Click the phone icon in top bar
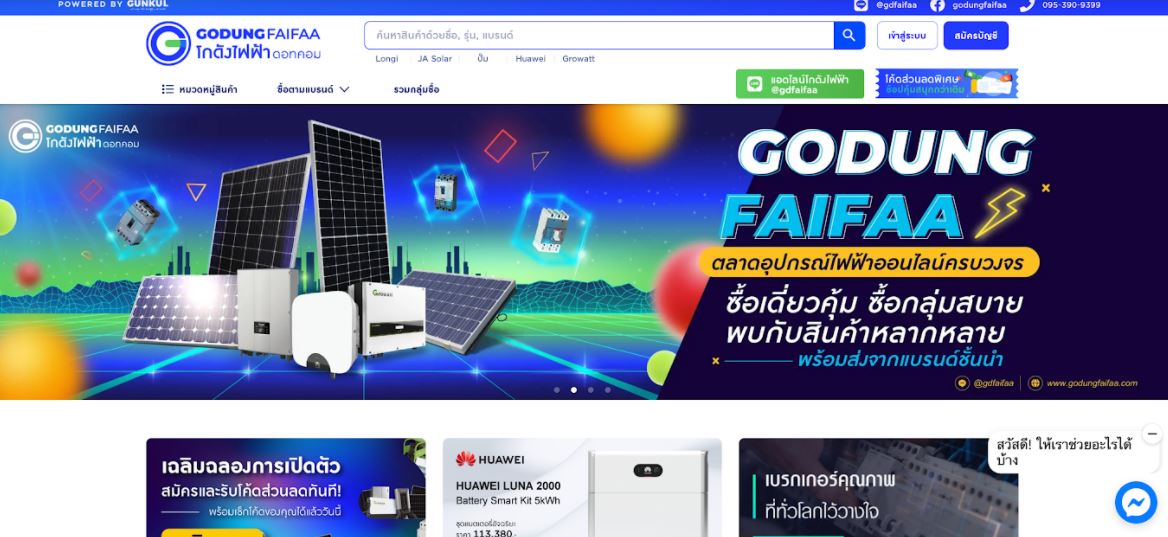Image resolution: width=1168 pixels, height=537 pixels. [x=1027, y=5]
